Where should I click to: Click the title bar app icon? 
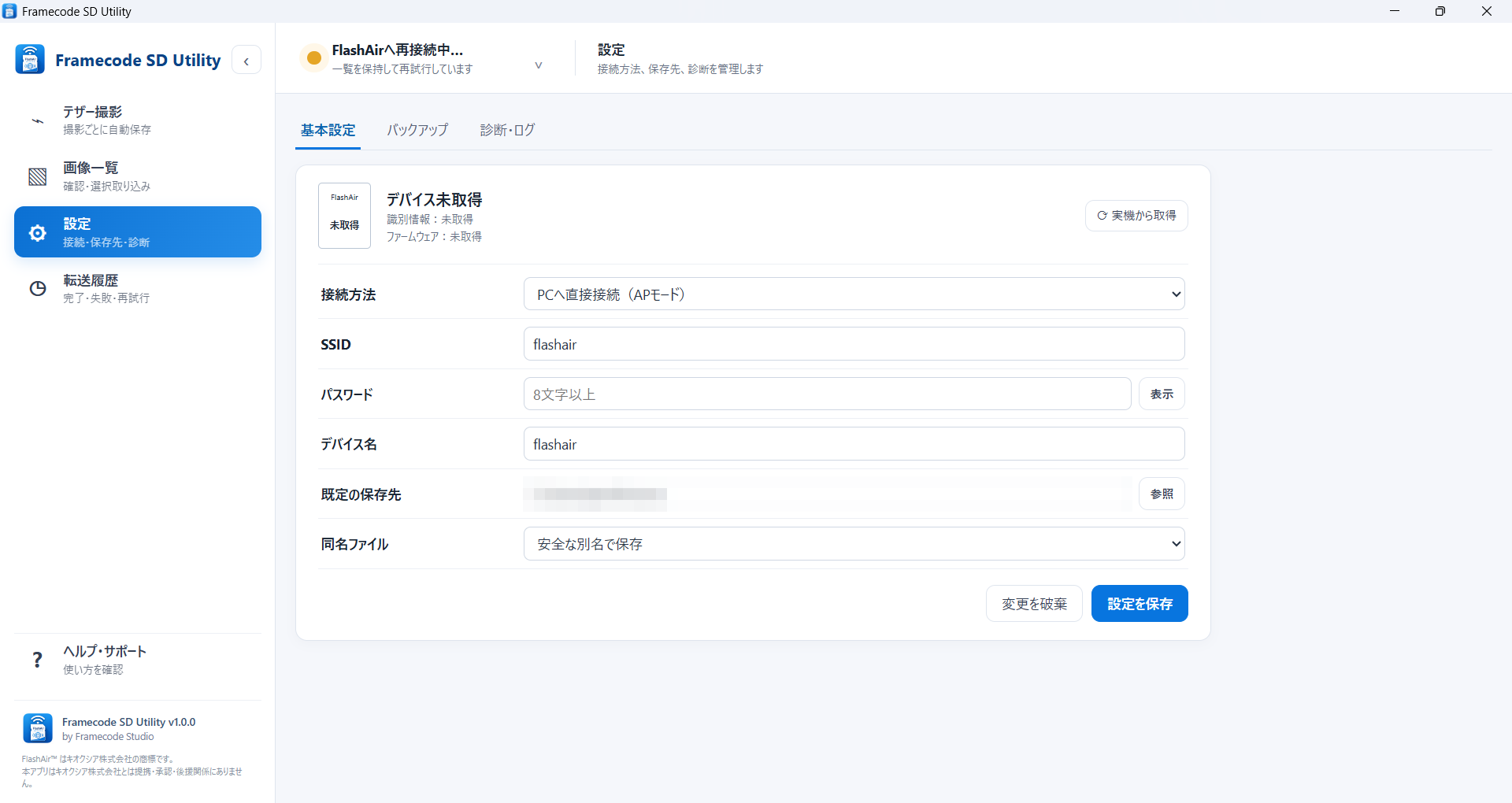pyautogui.click(x=9, y=11)
